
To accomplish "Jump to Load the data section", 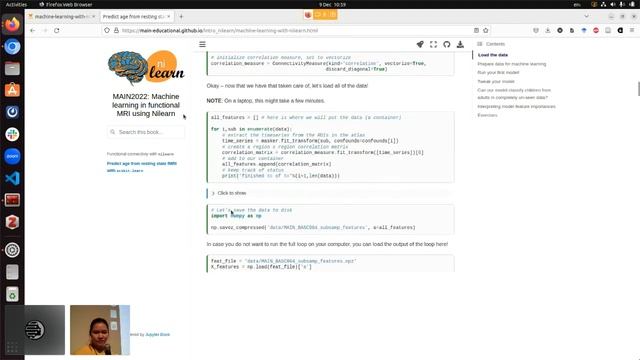I will (493, 55).
